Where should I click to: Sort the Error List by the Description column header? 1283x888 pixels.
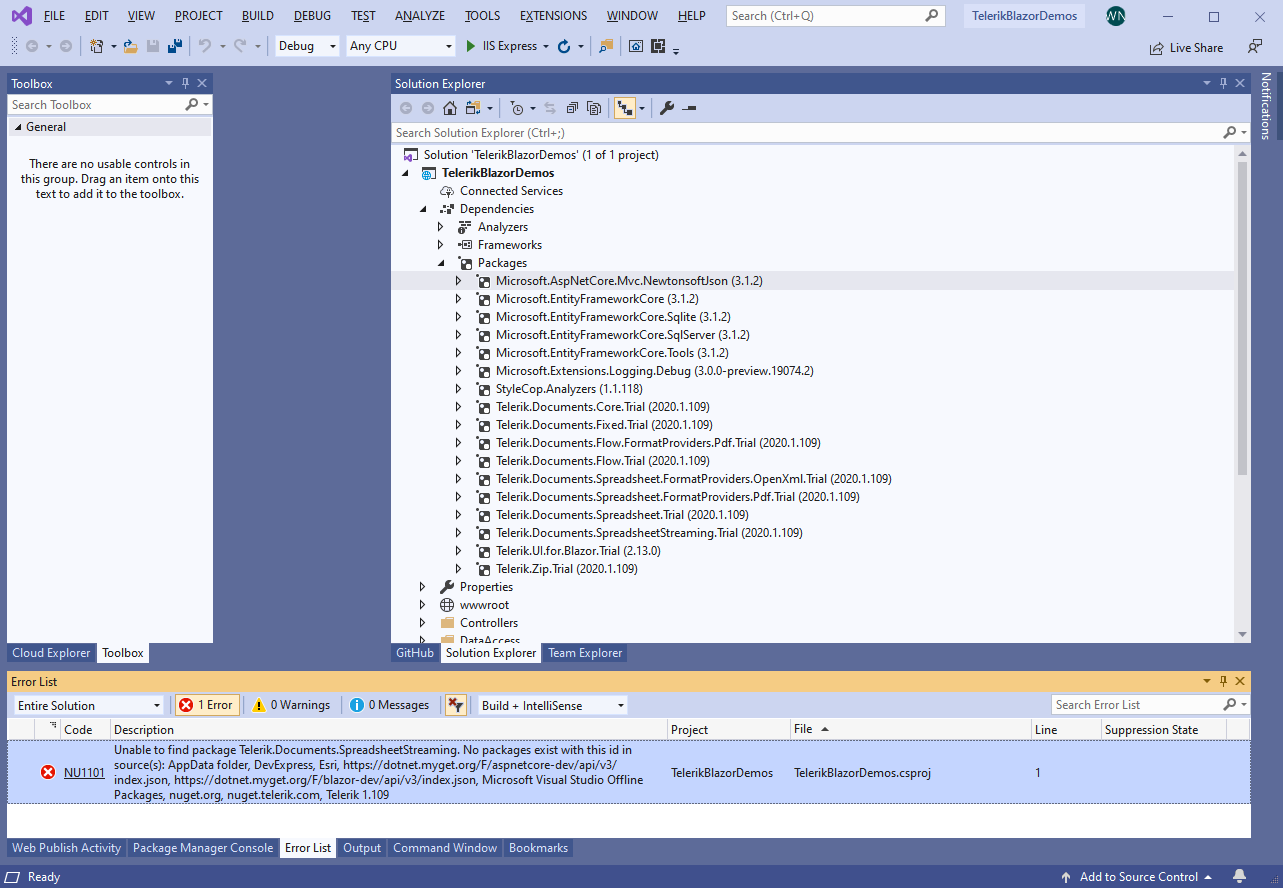pos(388,730)
